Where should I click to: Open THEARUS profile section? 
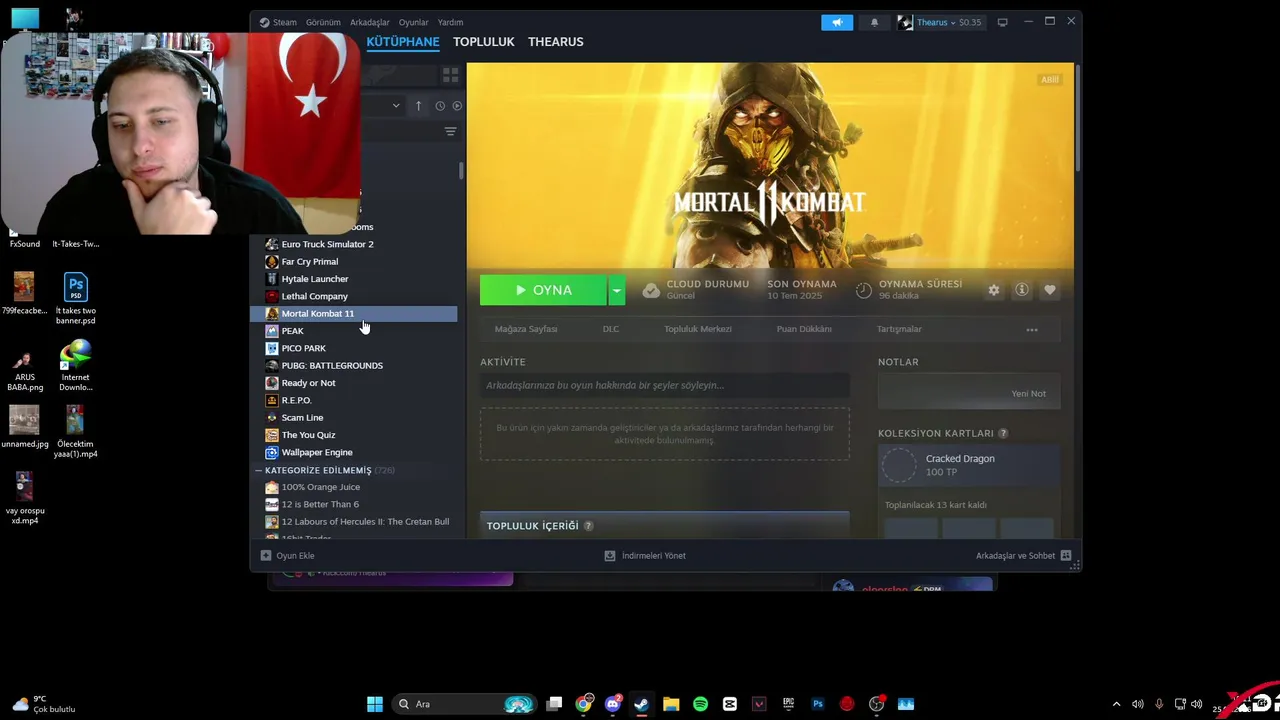pyautogui.click(x=556, y=42)
